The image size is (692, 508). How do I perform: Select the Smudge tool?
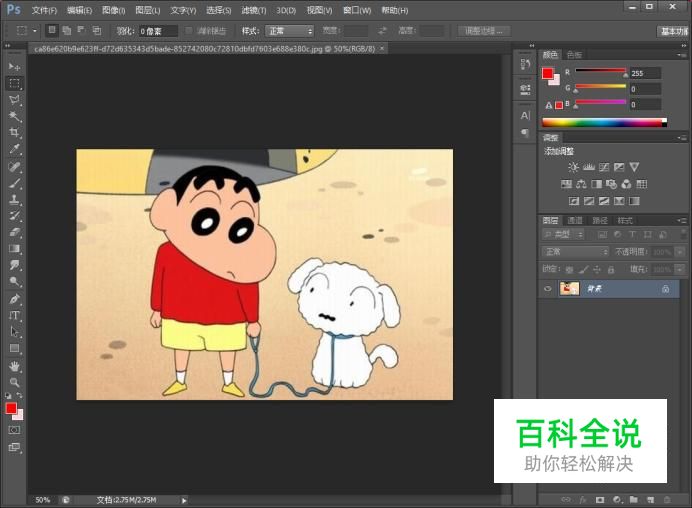point(14,265)
